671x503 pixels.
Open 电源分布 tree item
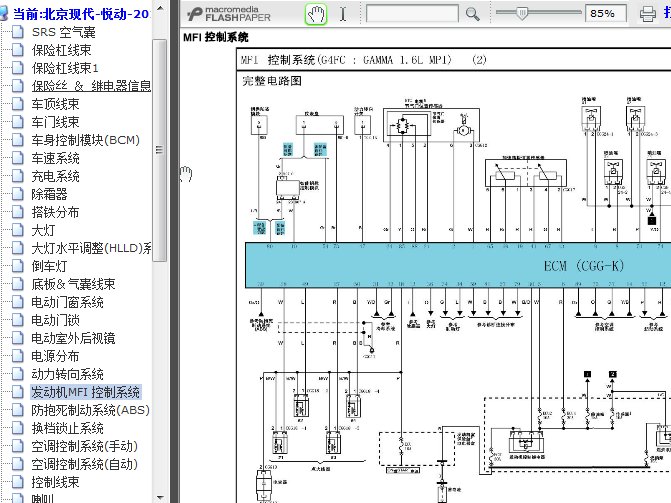click(x=55, y=356)
